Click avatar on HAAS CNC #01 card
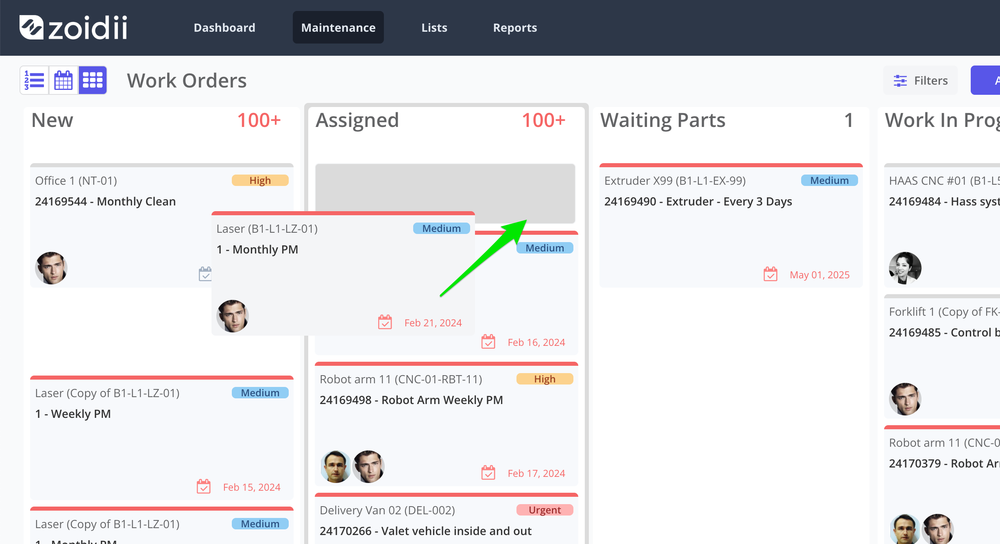Screen dimensions: 1000x544 pos(905,268)
